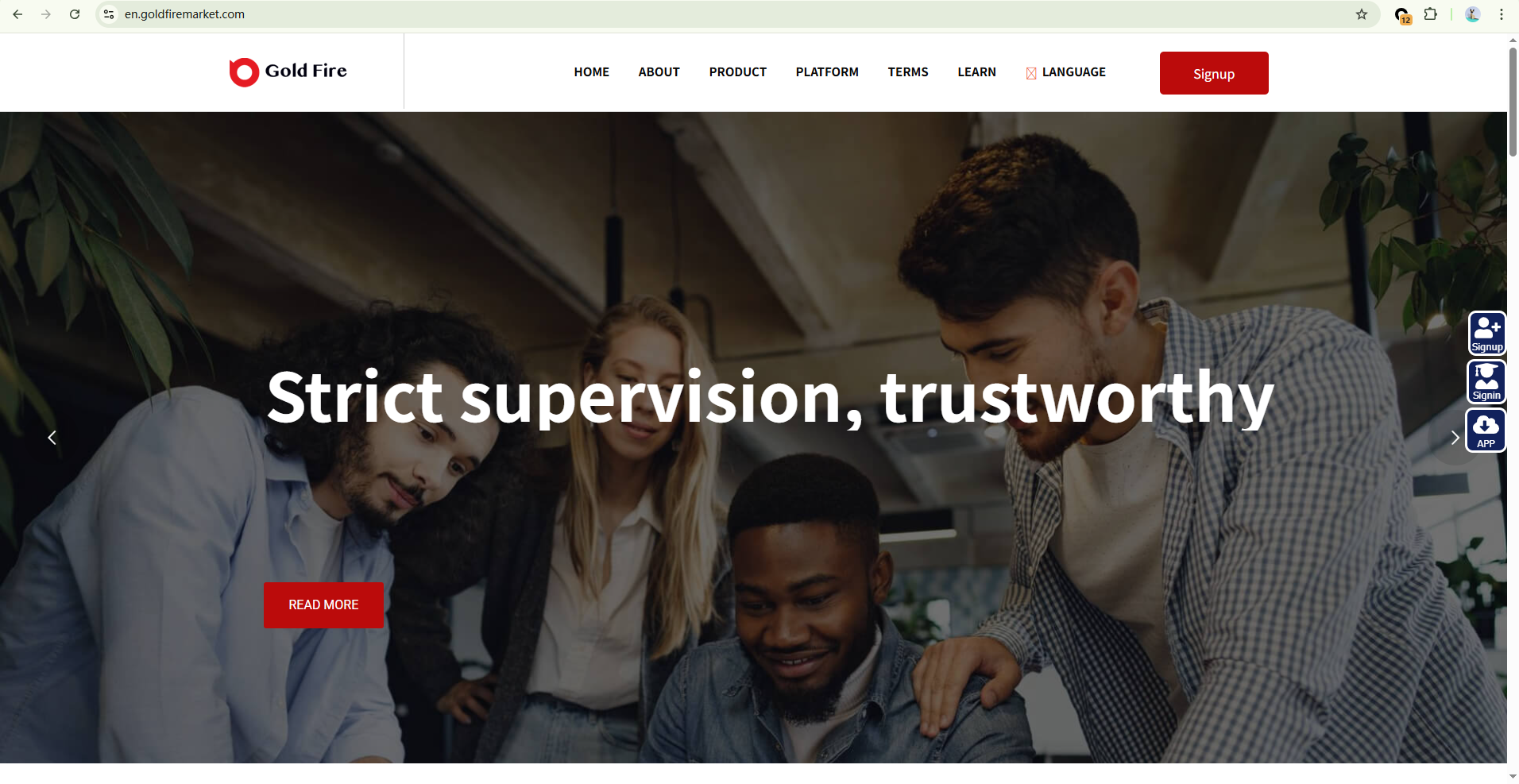Open the Chrome three-dot menu
Screen dimensions: 1519x784
tap(1502, 14)
